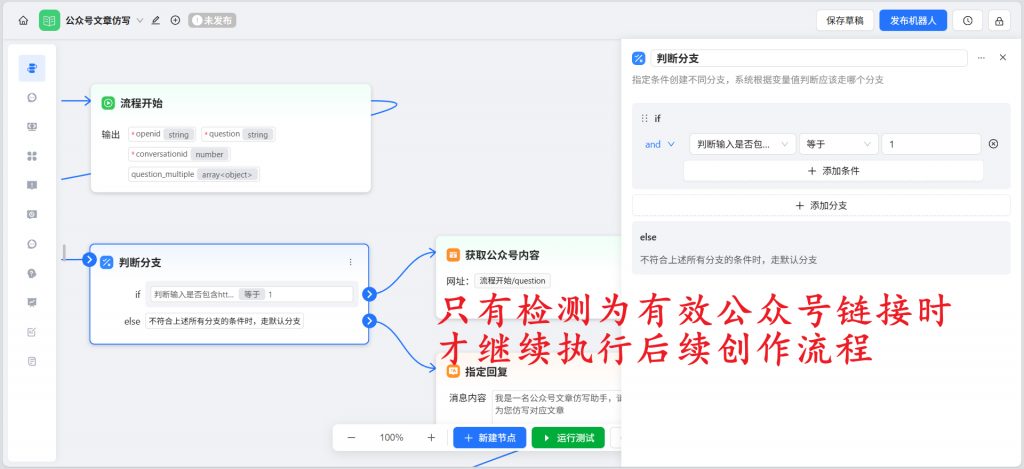Click the panel title field 判断分支
This screenshot has width=1024, height=469.
point(808,58)
